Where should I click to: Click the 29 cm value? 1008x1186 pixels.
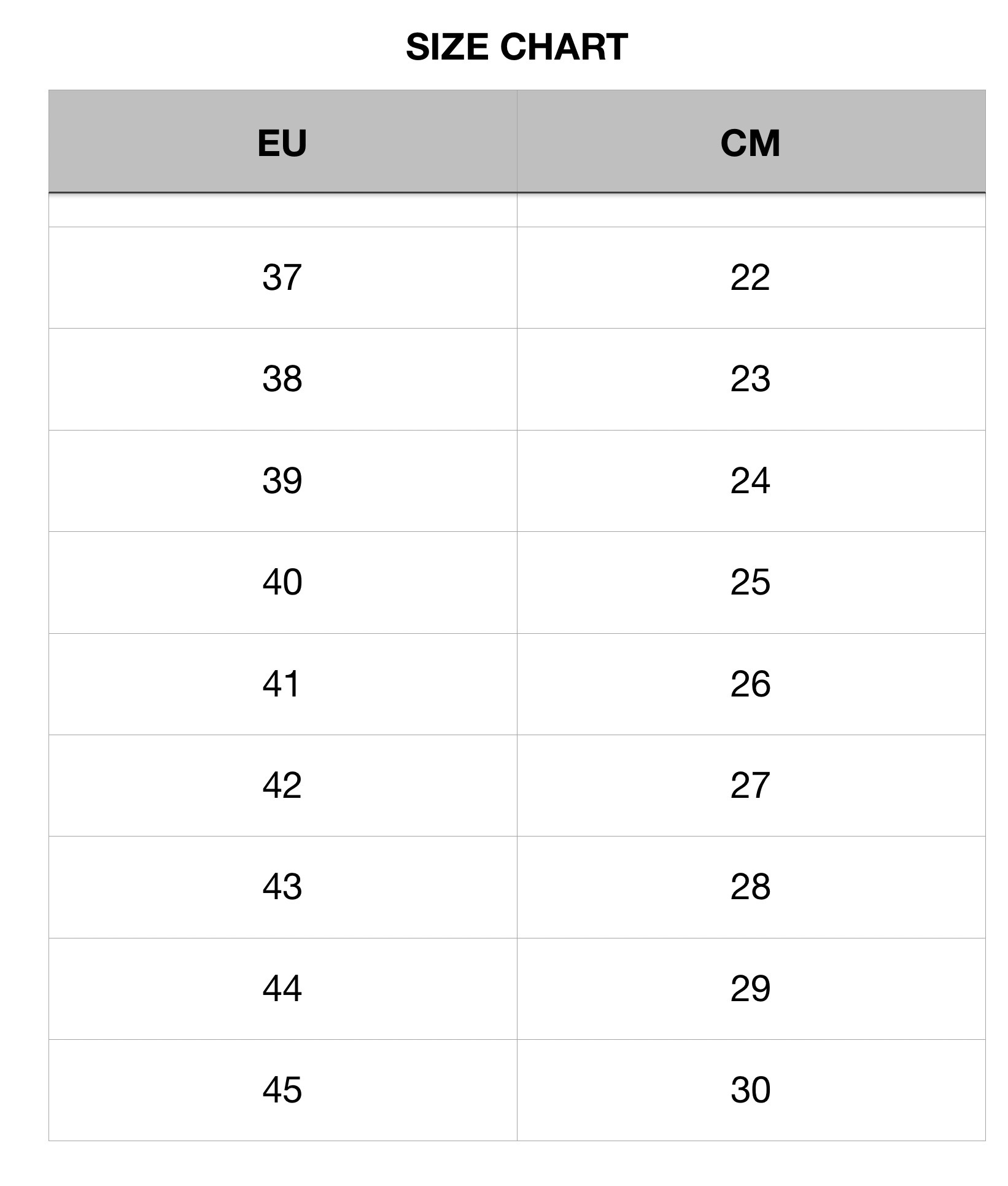[x=750, y=988]
